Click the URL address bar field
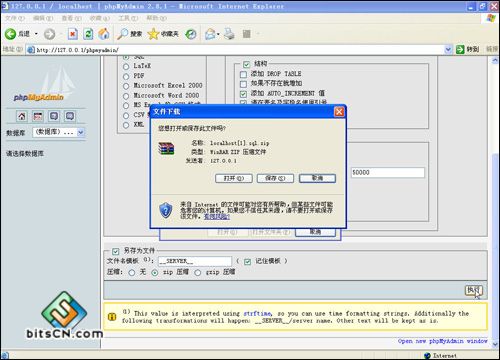 (x=235, y=50)
